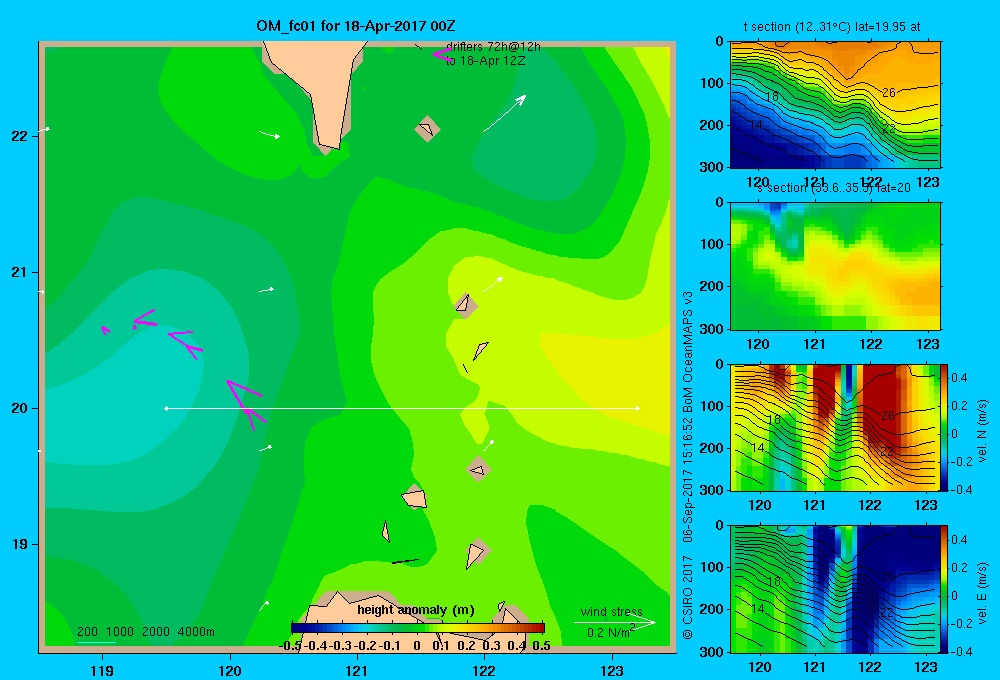Viewport: 1000px width, 680px height.
Task: Select the magenta drifter legend arrow near the map top
Action: pos(442,54)
